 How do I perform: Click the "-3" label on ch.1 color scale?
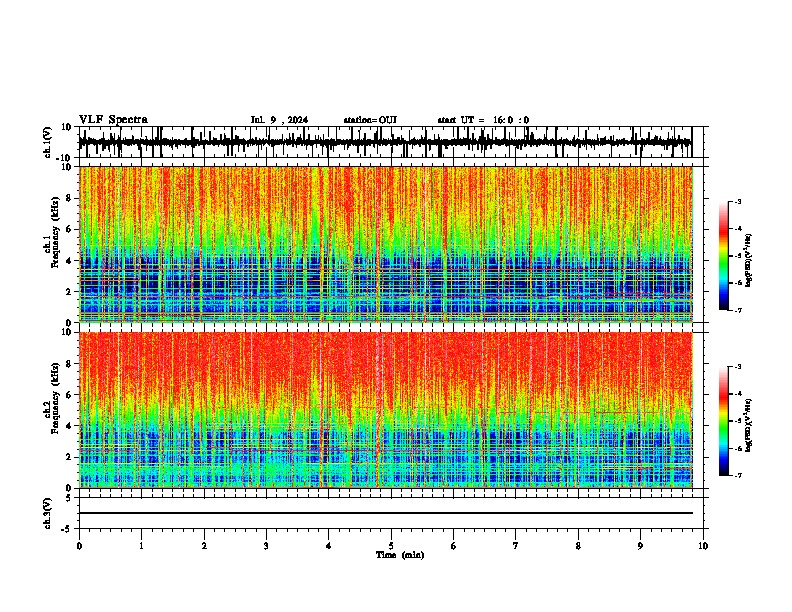pyautogui.click(x=738, y=201)
